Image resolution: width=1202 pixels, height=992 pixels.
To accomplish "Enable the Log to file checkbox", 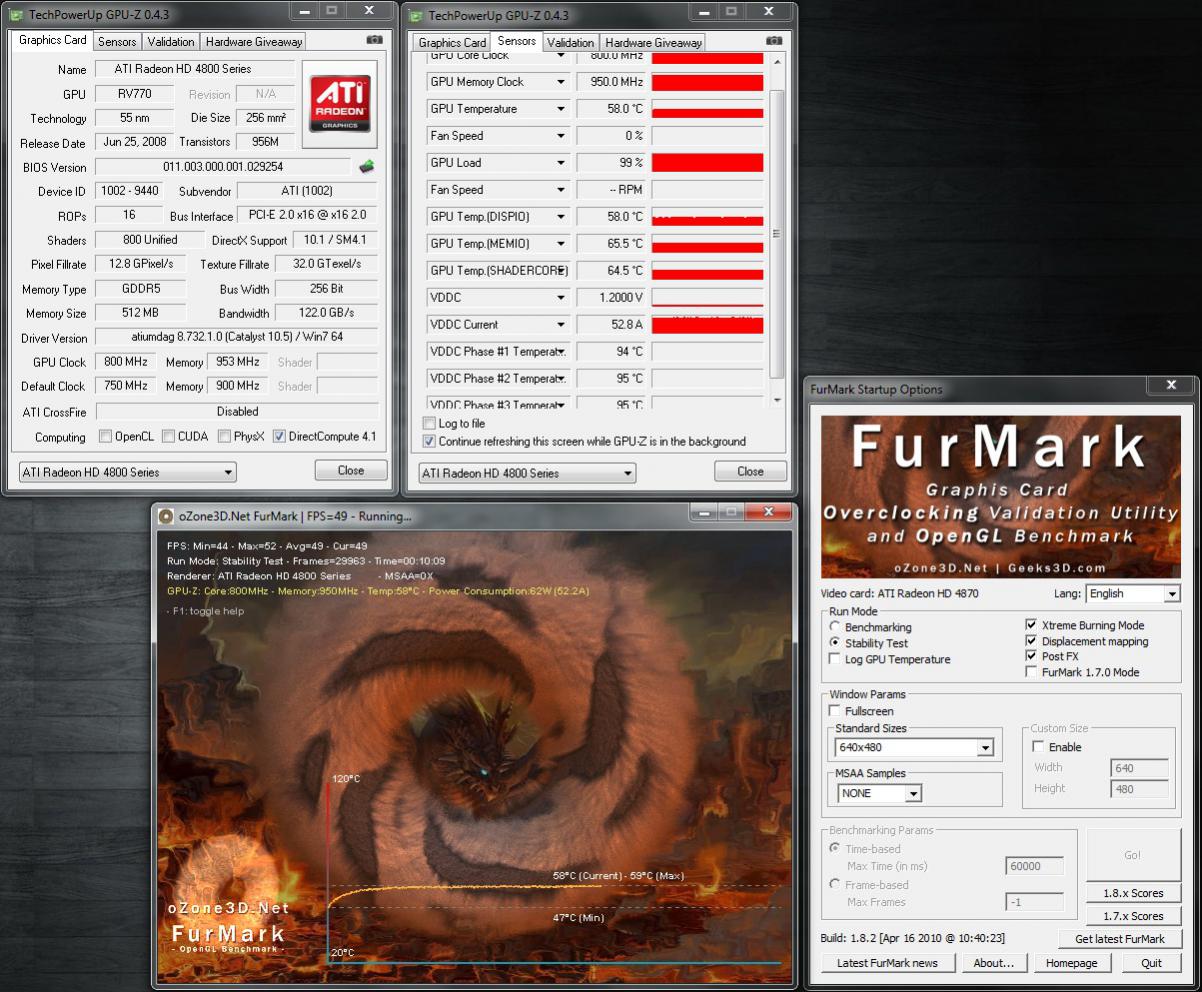I will [429, 423].
